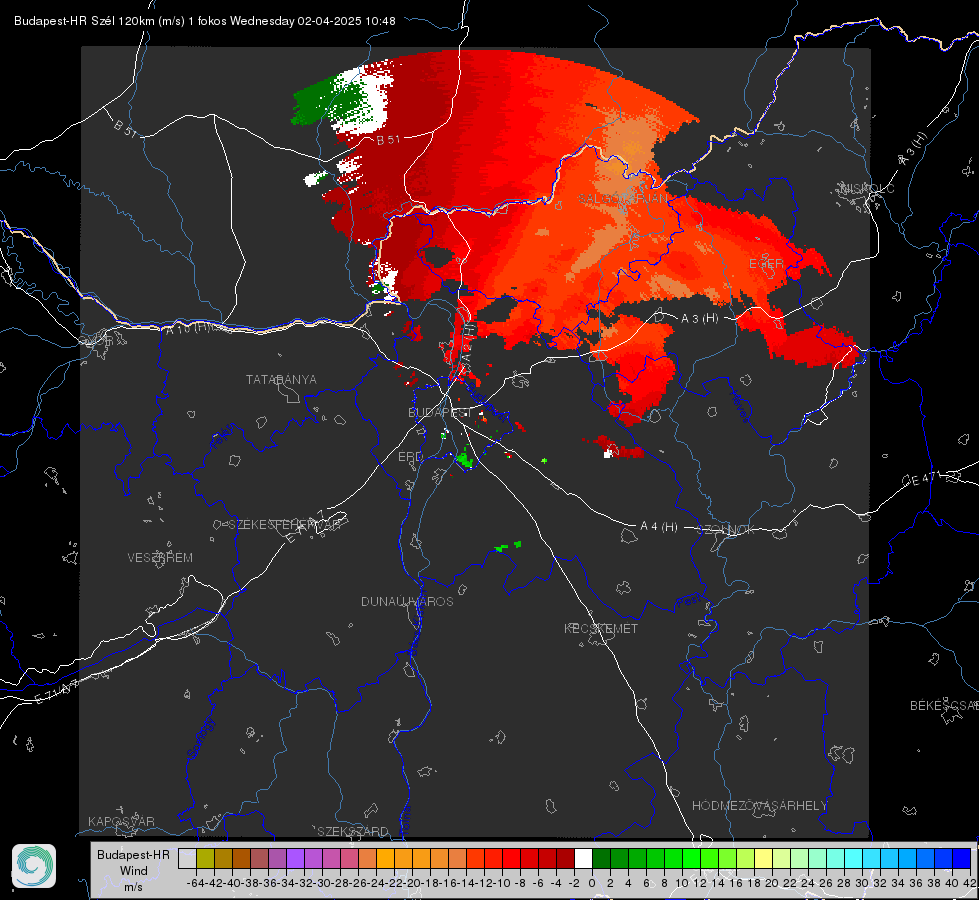Click the dark blue swatch between 40 and 42
Screen dimensions: 979x900
(962, 858)
